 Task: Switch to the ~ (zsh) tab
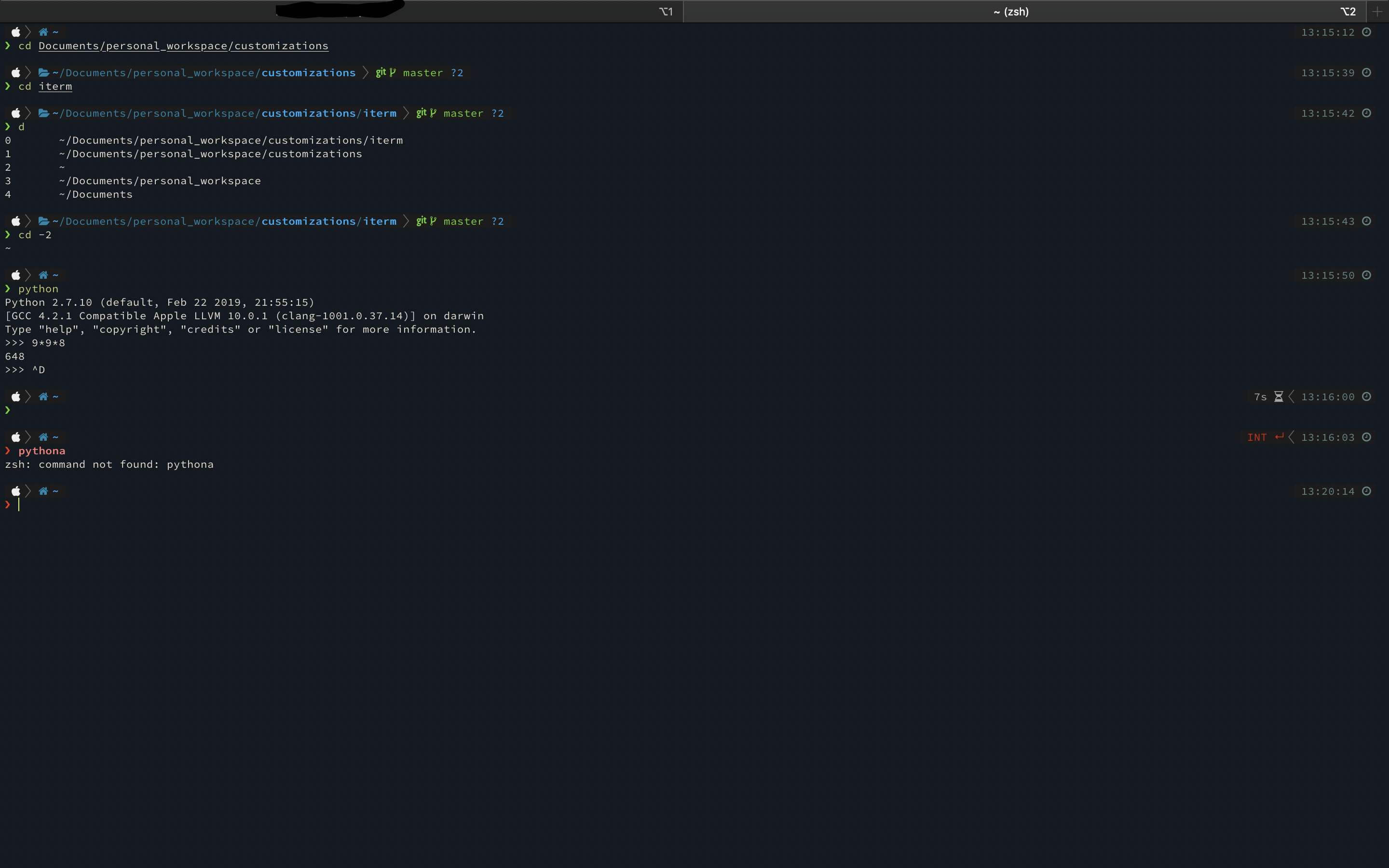point(1010,12)
